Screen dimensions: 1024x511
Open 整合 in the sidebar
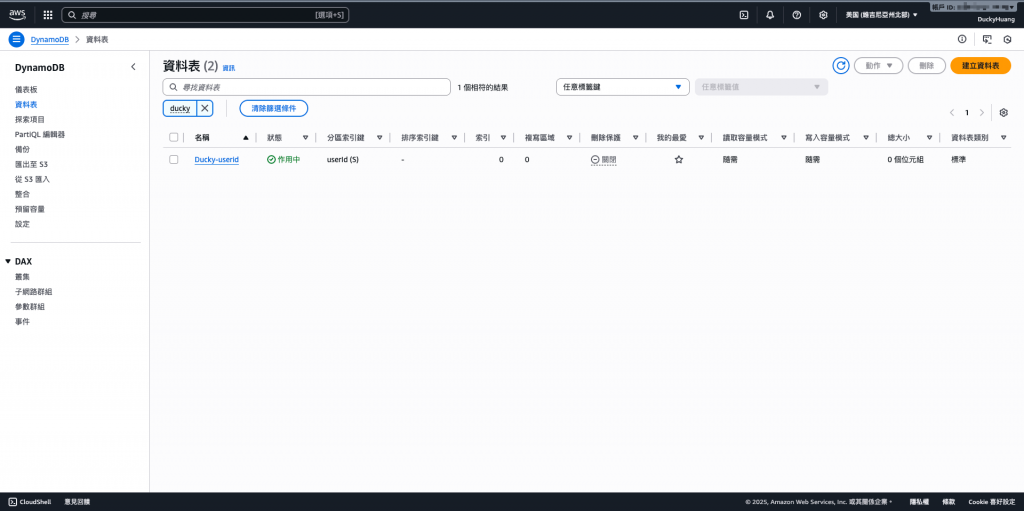(22, 194)
